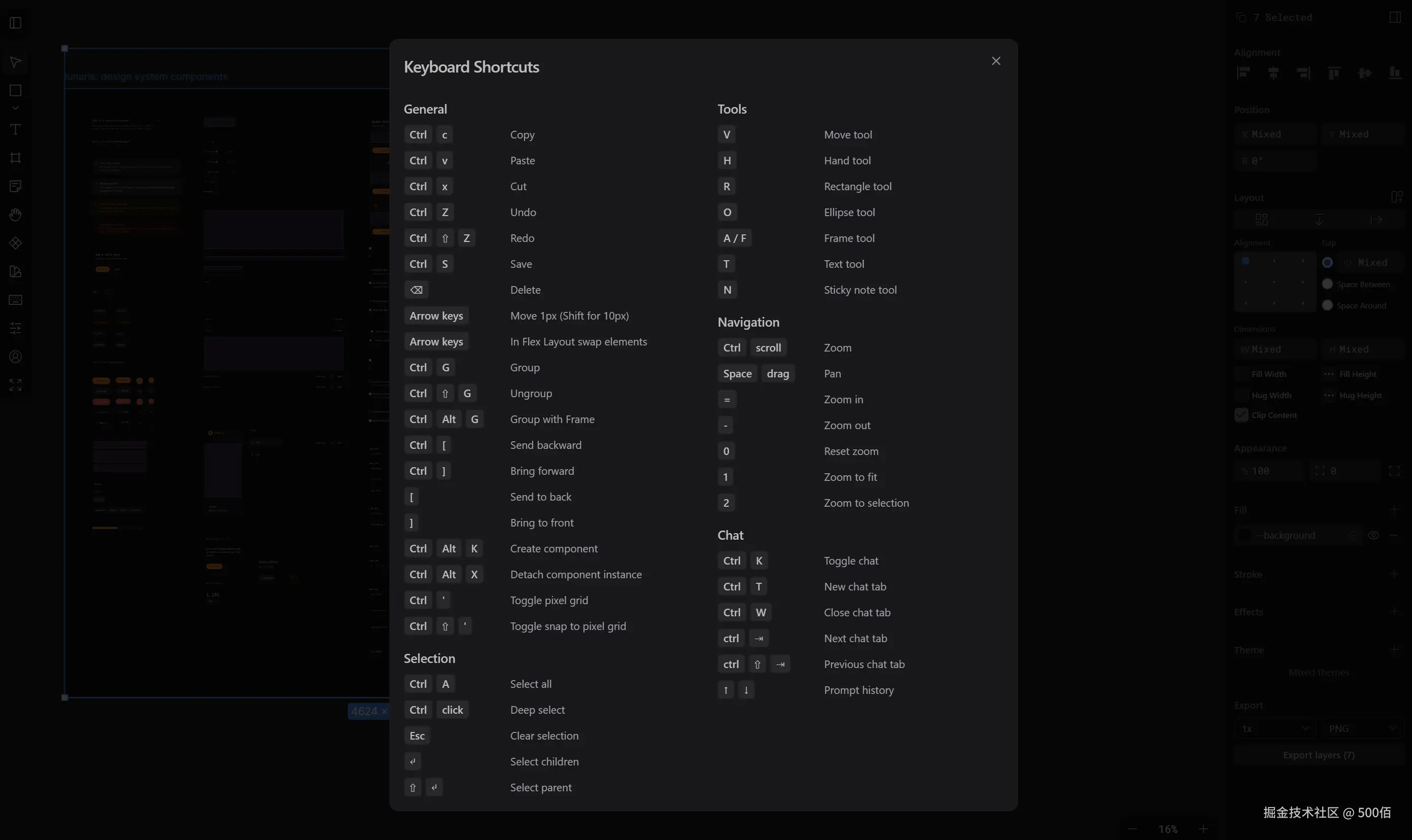Open keyboard shortcuts via keyboard icon
Viewport: 1412px width, 840px height.
click(x=15, y=299)
